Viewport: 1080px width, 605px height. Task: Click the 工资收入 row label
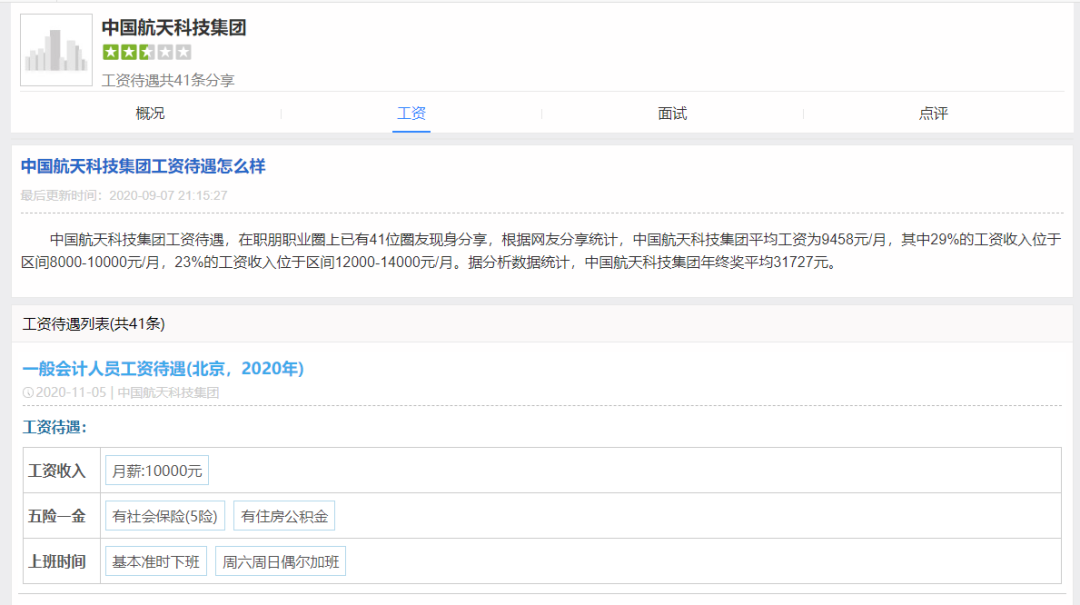(56, 471)
